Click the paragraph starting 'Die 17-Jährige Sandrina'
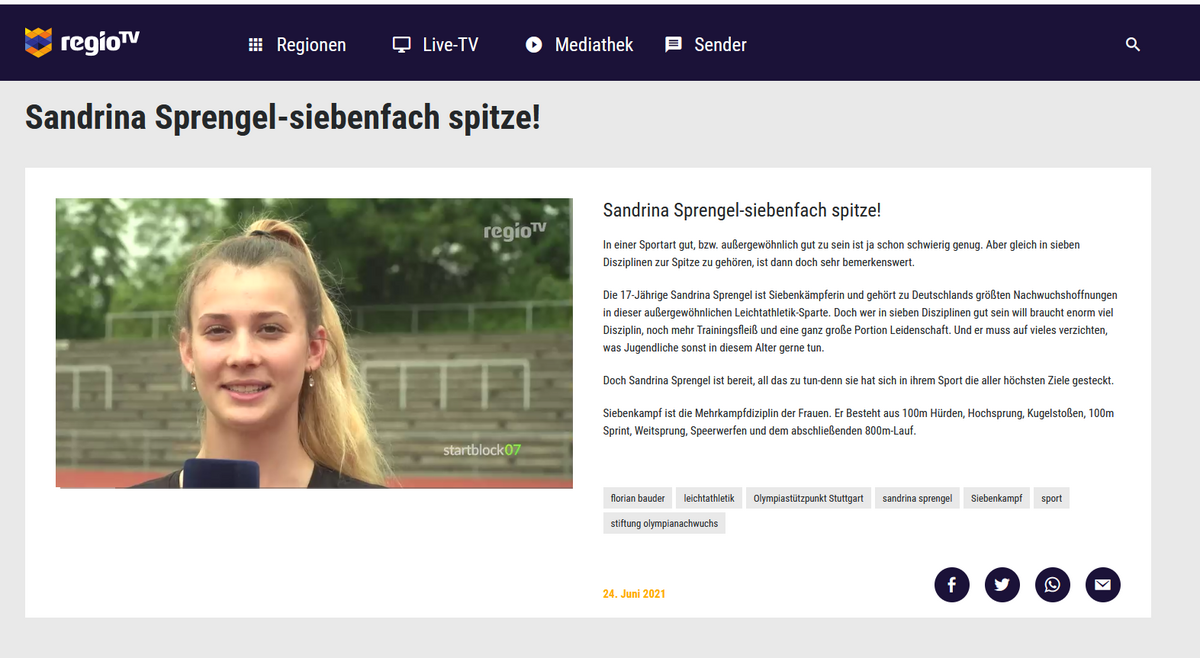Screen dimensions: 1200x658 860,322
